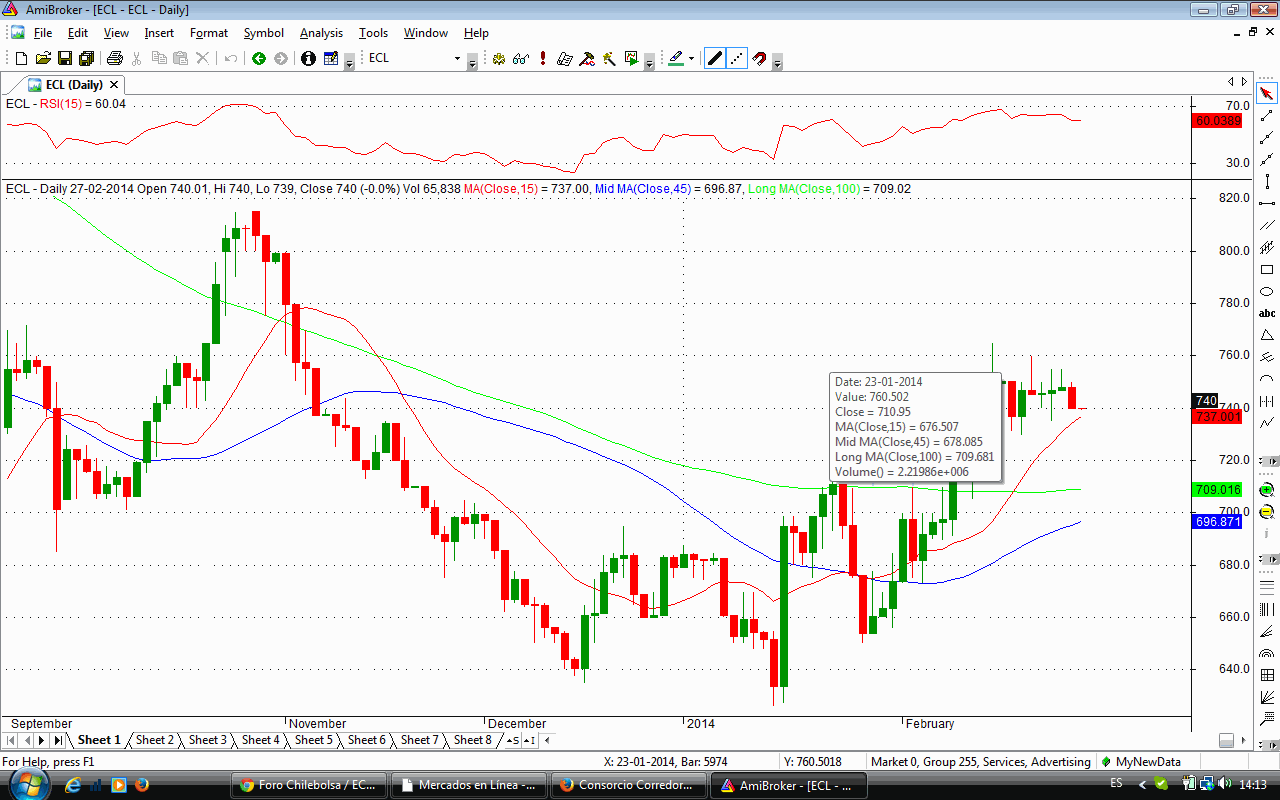Toggle the dotted line style button
1280x800 pixels.
pyautogui.click(x=737, y=59)
